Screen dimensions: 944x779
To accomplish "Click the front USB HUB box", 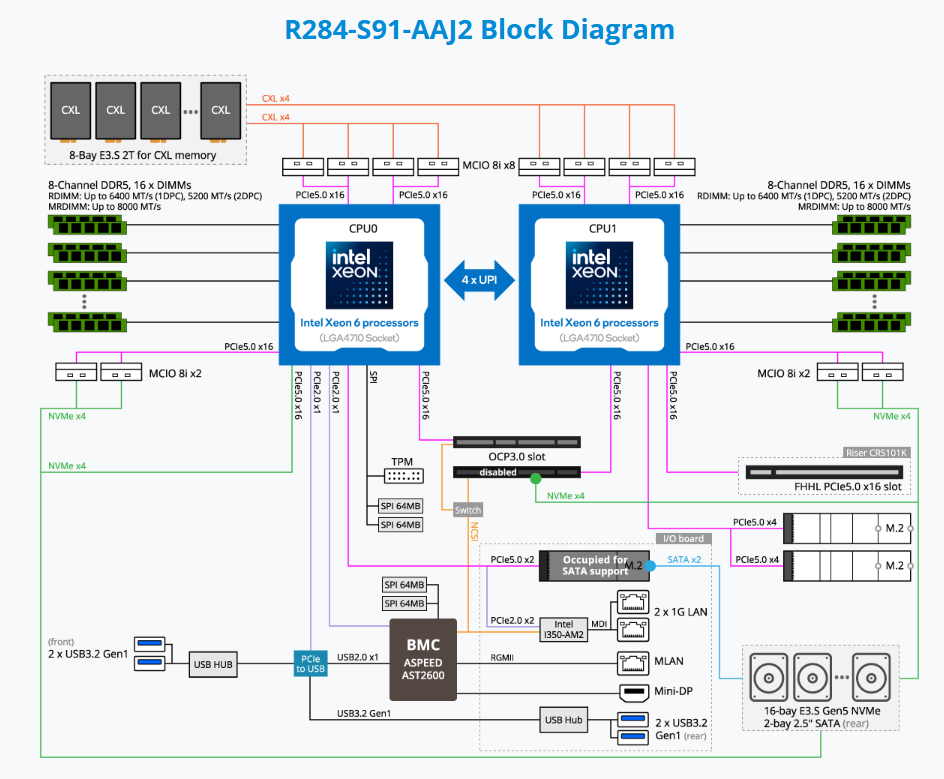I will point(215,662).
